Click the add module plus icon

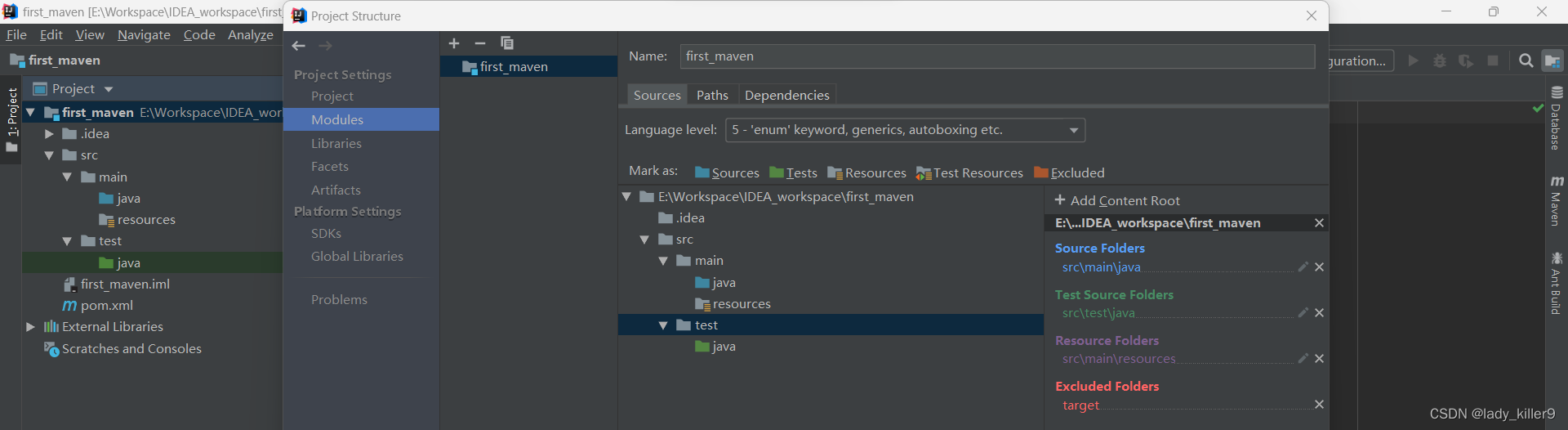[454, 43]
